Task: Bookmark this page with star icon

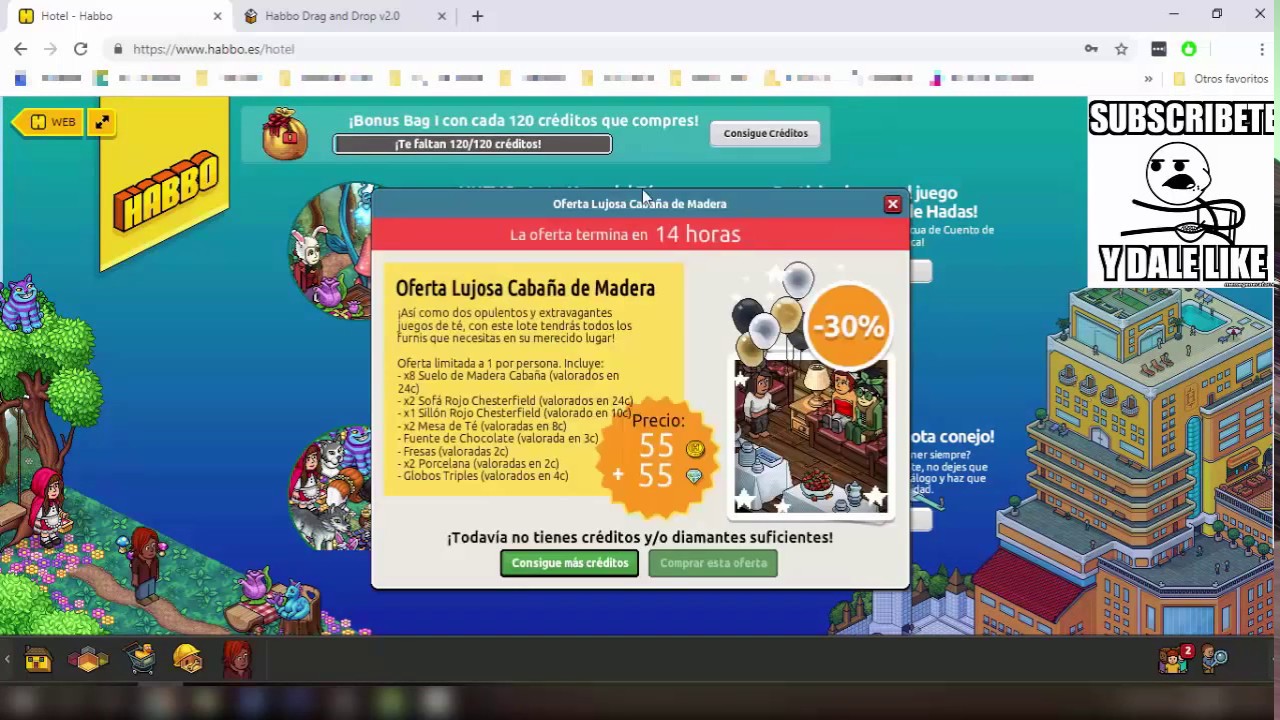Action: (x=1121, y=49)
